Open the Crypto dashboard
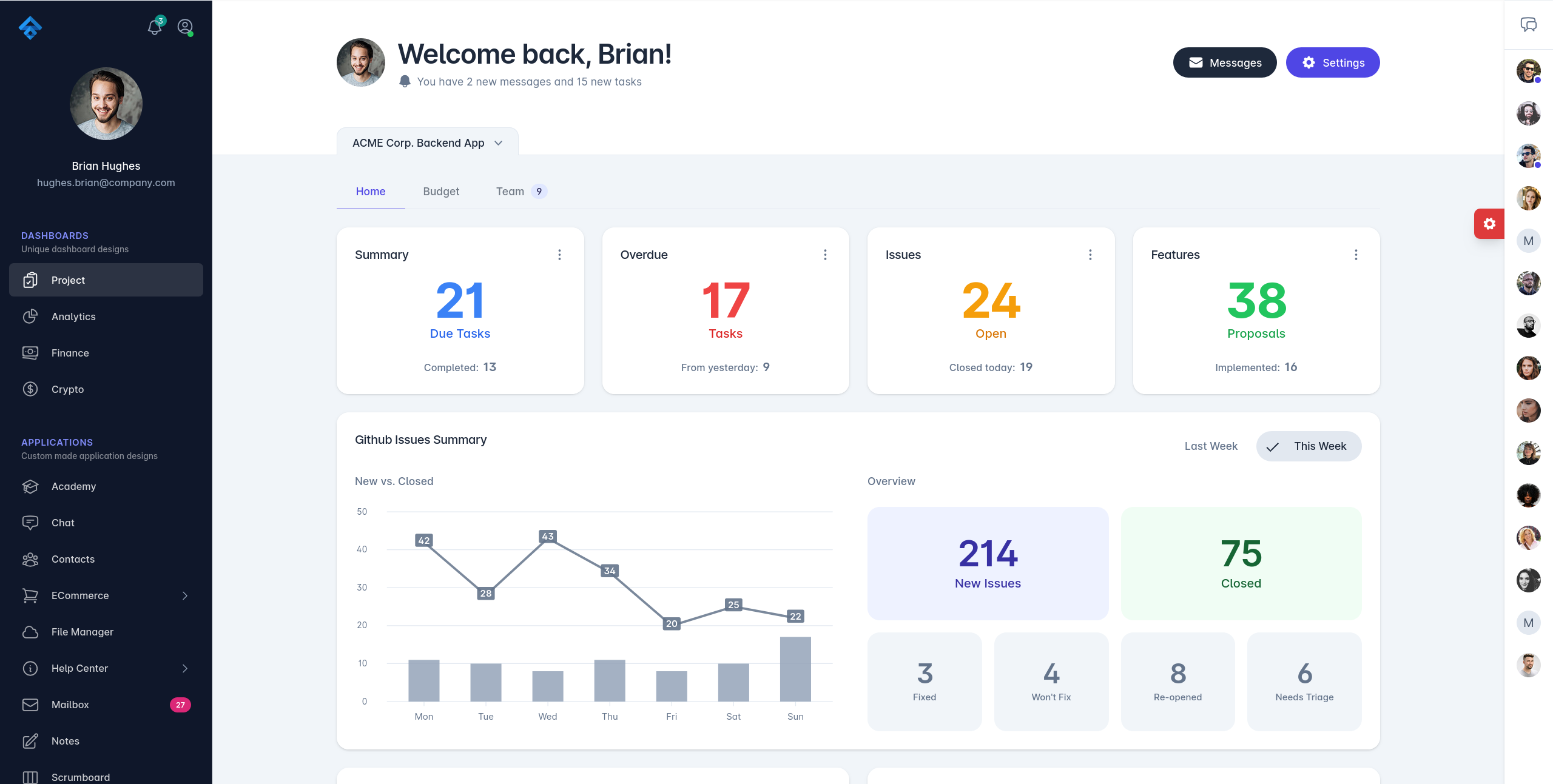Viewport: 1553px width, 784px height. 67,389
